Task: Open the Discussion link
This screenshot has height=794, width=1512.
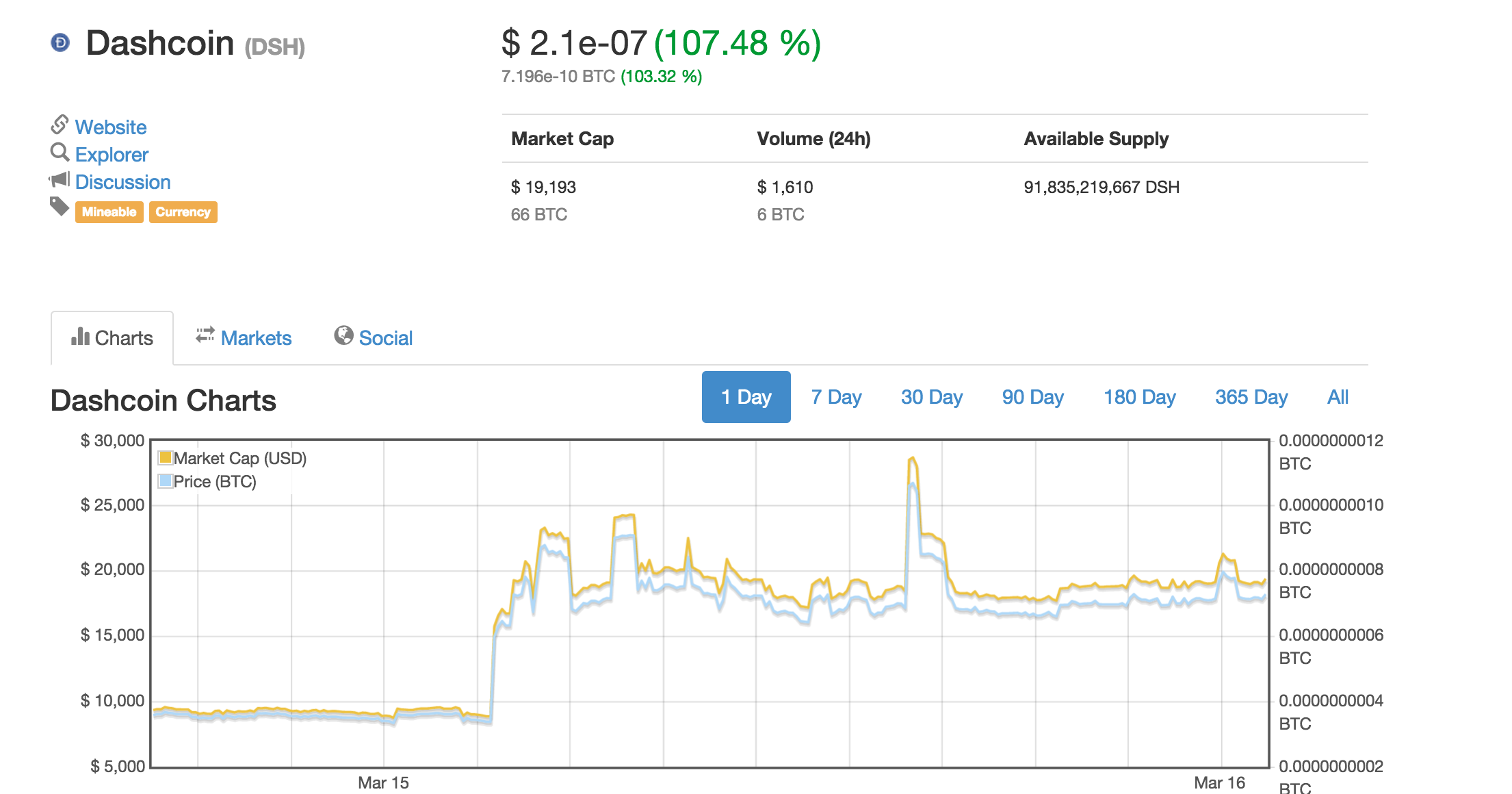Action: pos(122,182)
